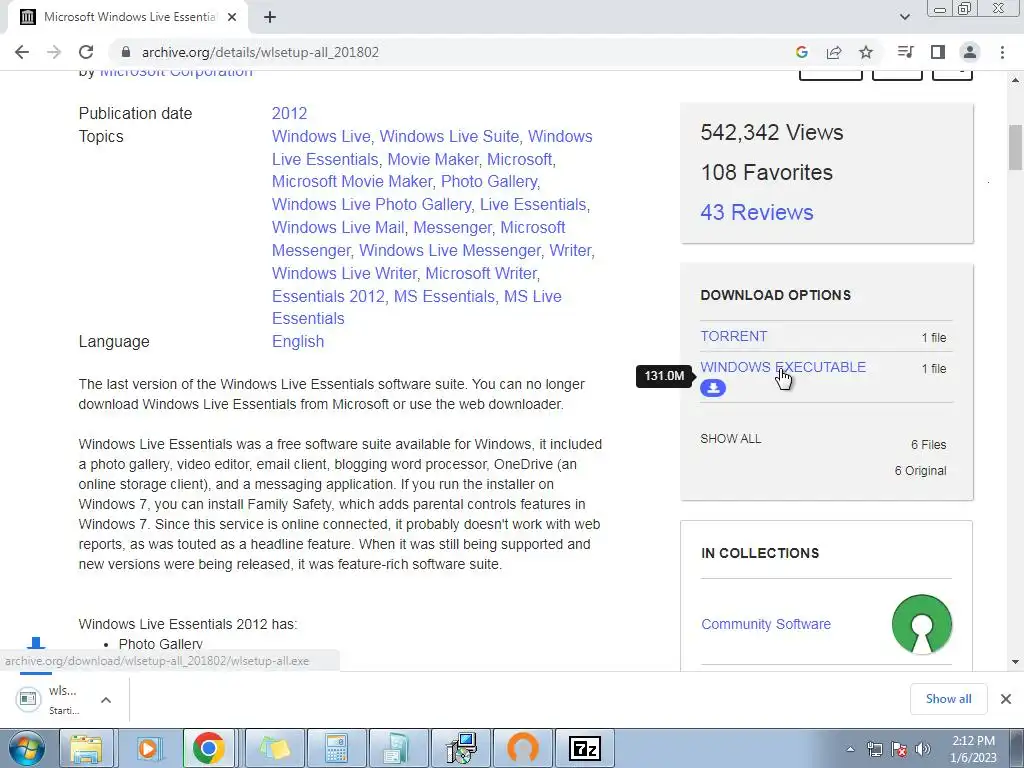Open the Windows Live Writer topic link
The image size is (1024, 768).
point(344,273)
